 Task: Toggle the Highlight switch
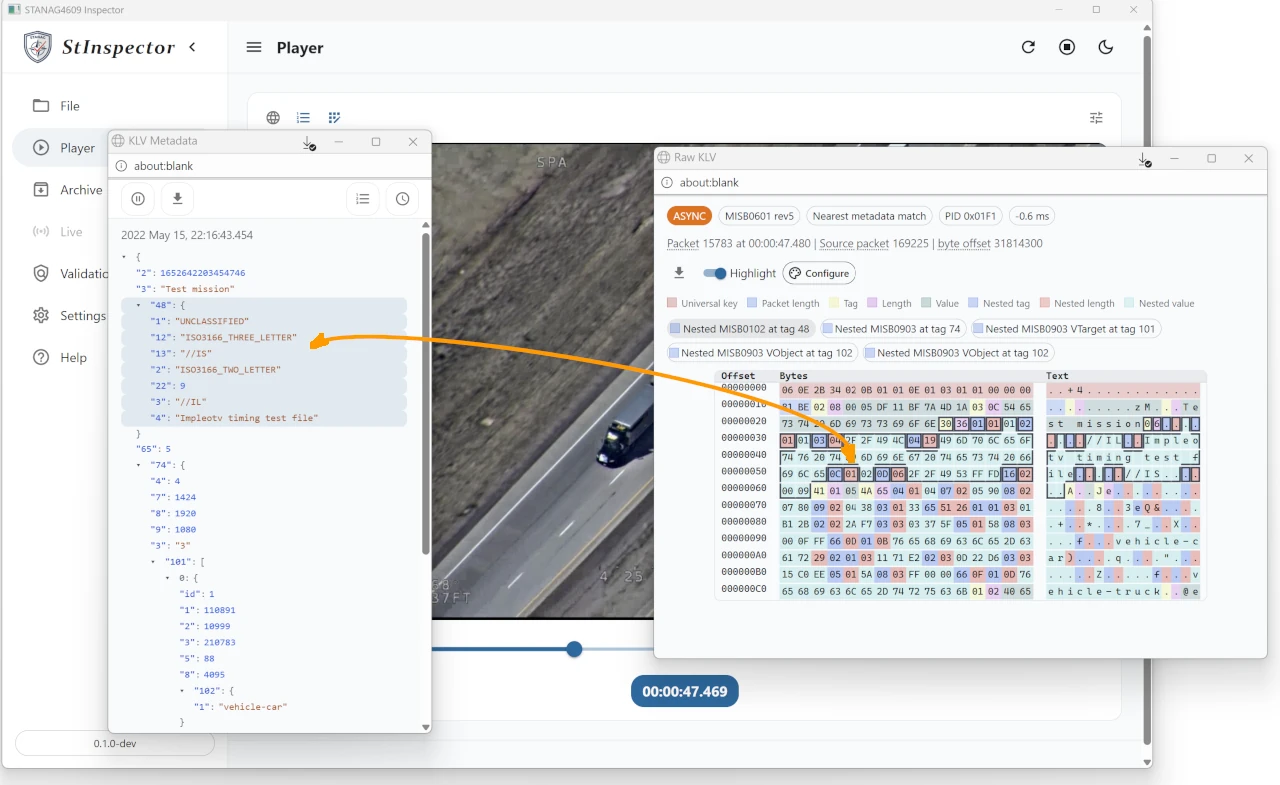pos(715,273)
